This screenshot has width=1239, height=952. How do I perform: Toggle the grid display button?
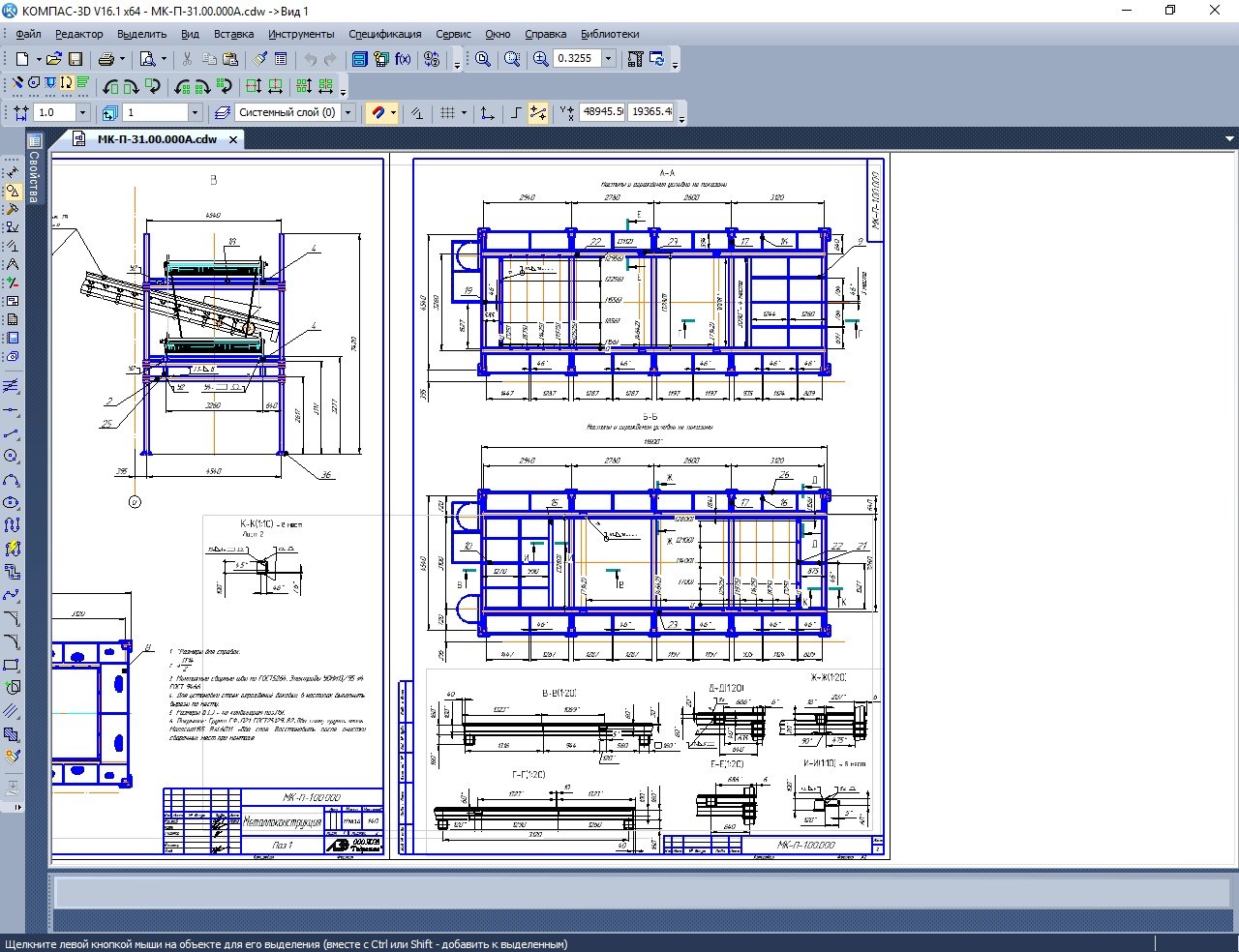[447, 113]
